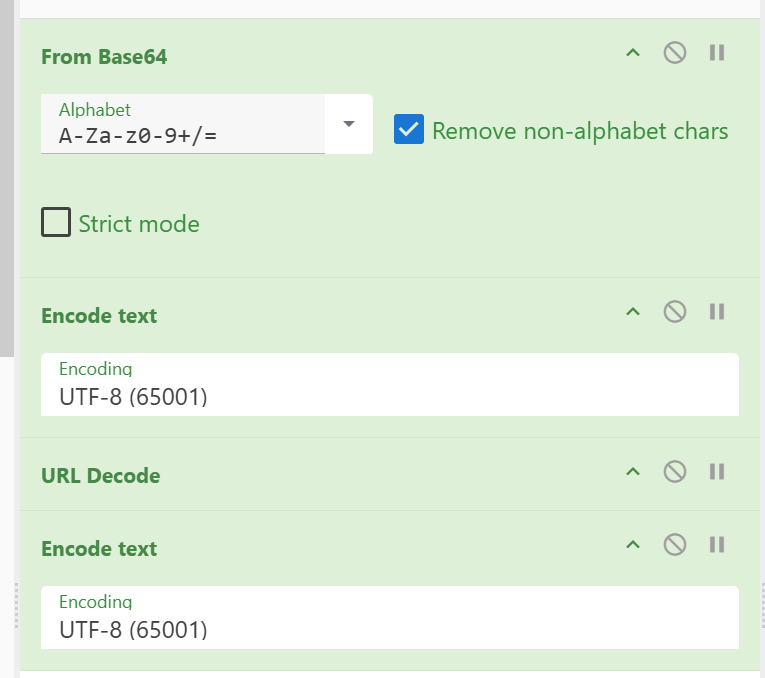
Task: Collapse the From Base64 operation chevron
Action: click(633, 53)
